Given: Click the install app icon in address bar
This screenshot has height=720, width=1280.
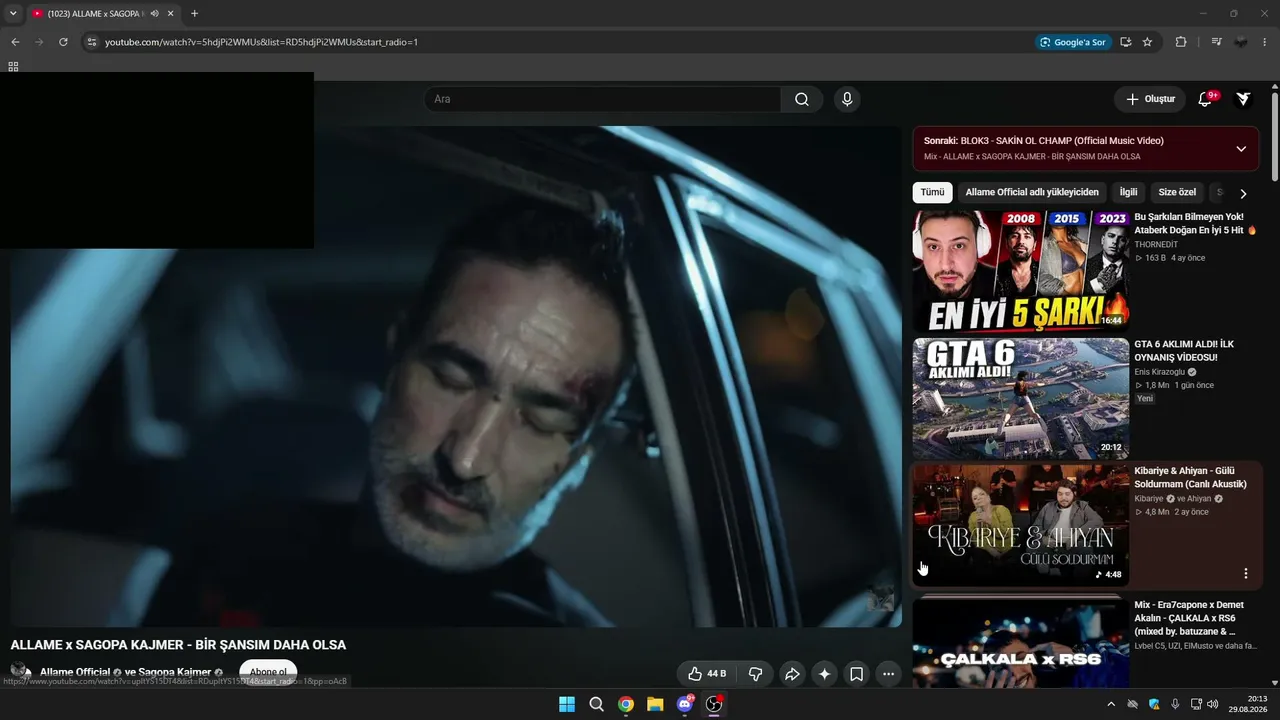Looking at the screenshot, I should tap(1126, 42).
